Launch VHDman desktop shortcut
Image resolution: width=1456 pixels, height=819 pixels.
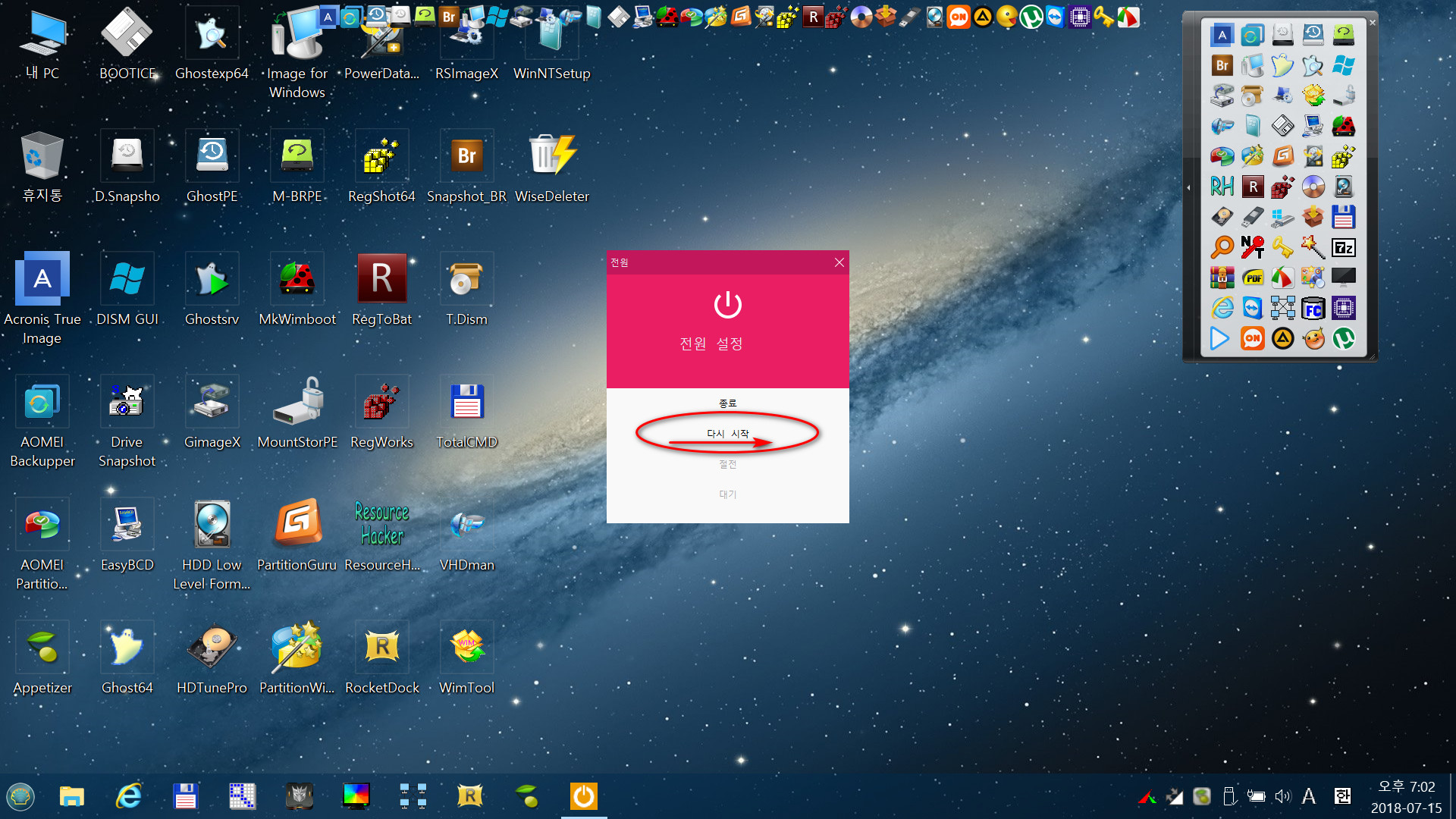click(466, 535)
